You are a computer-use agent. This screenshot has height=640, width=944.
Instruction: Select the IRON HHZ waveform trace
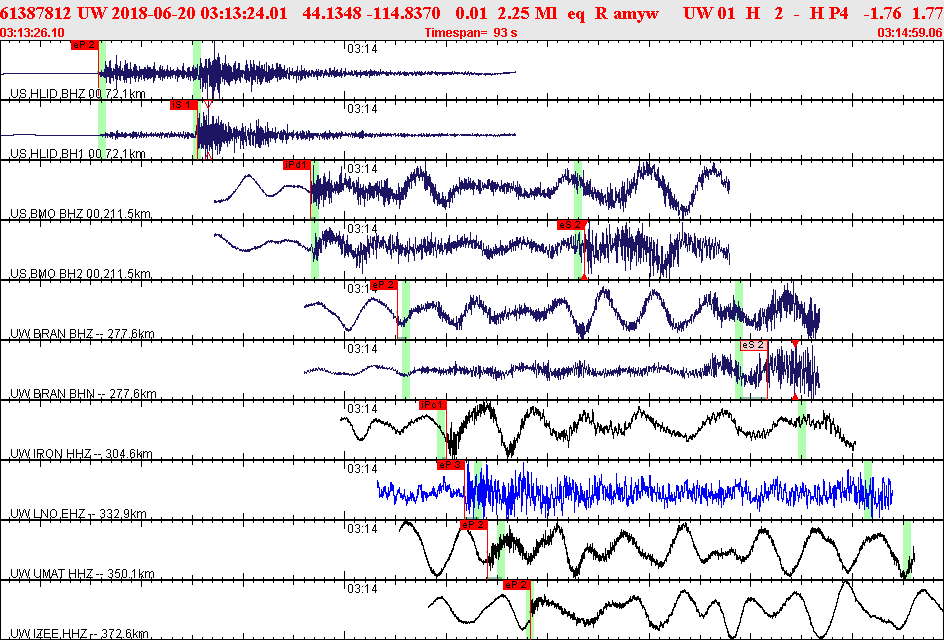click(x=598, y=429)
